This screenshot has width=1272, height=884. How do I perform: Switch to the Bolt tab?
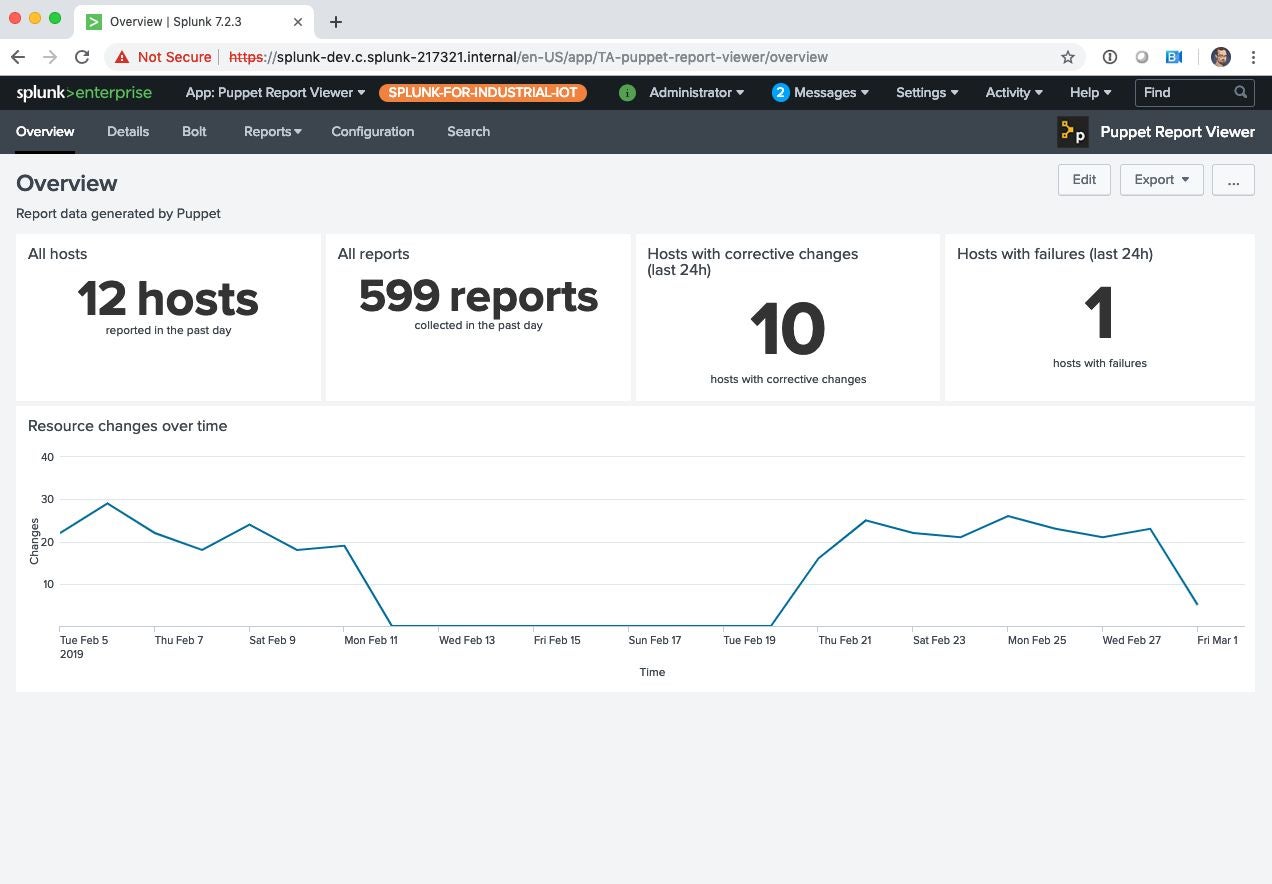(194, 131)
